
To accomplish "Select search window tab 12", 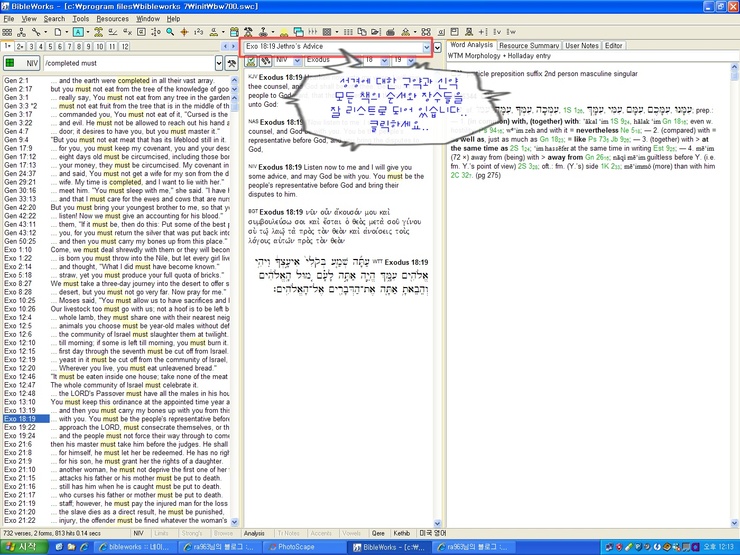I will [125, 46].
